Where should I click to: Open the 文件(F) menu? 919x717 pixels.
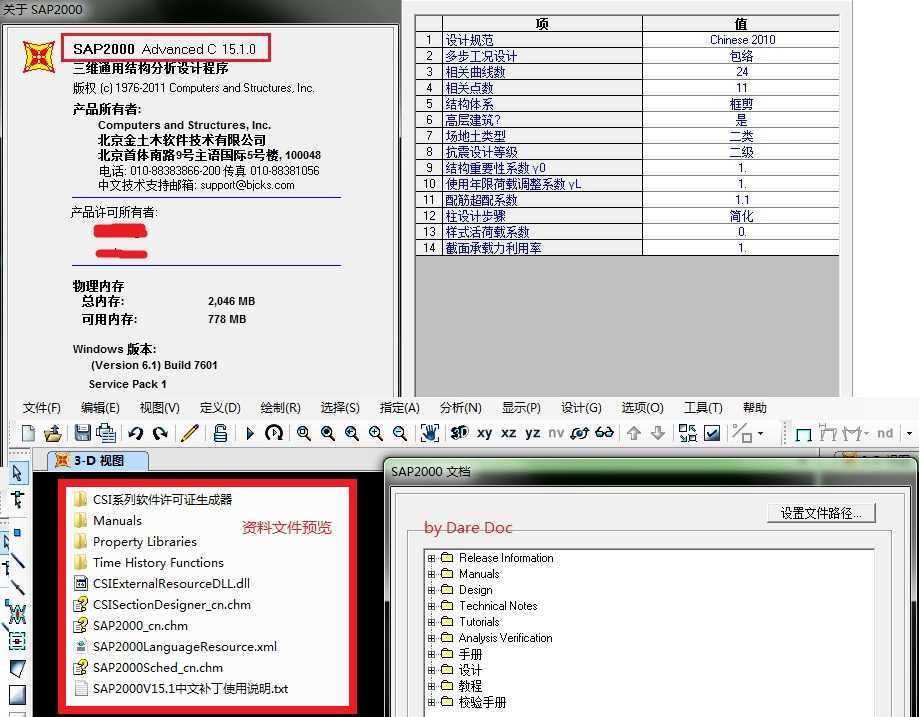pyautogui.click(x=42, y=407)
